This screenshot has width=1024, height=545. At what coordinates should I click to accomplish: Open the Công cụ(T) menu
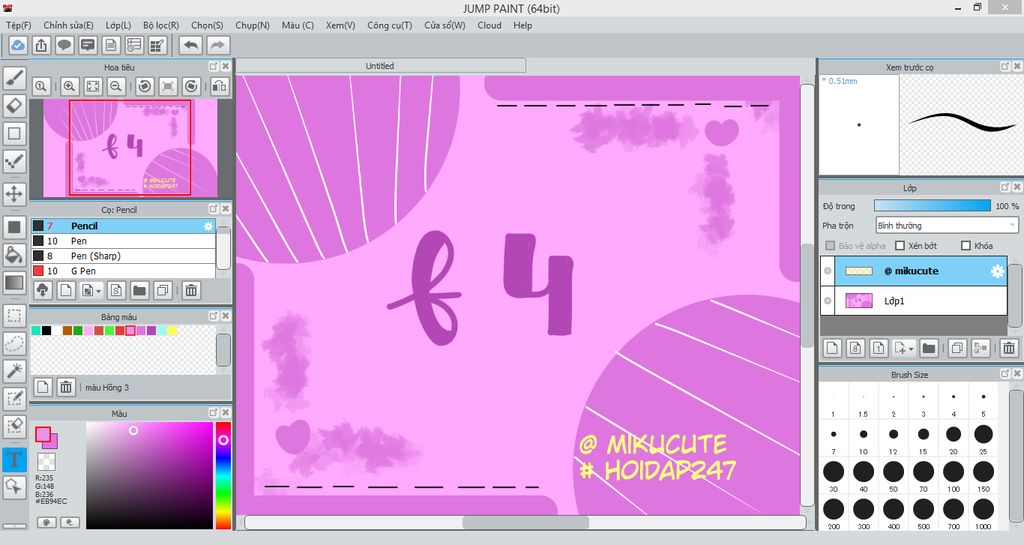pyautogui.click(x=389, y=25)
